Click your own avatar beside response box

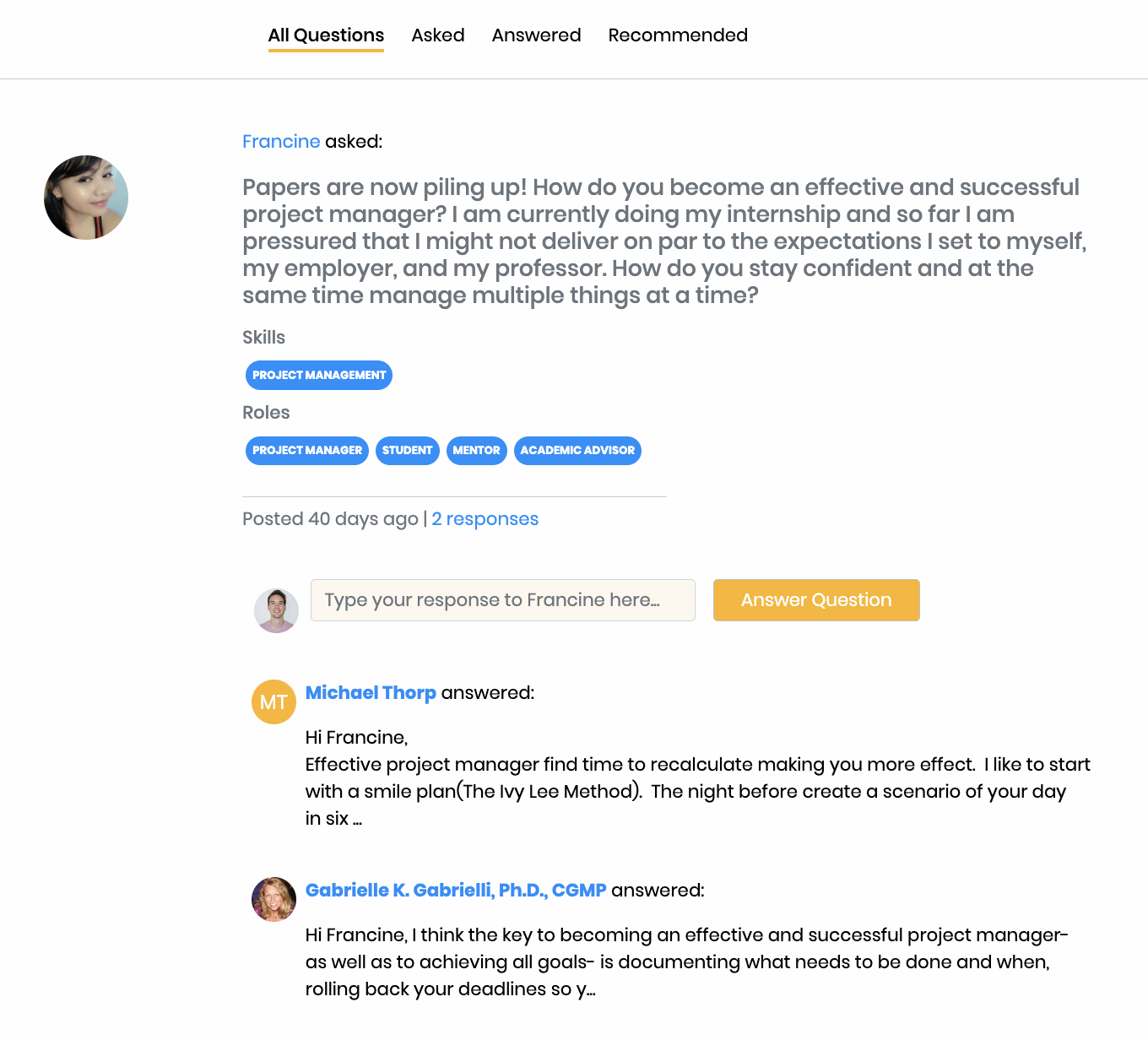pyautogui.click(x=276, y=610)
